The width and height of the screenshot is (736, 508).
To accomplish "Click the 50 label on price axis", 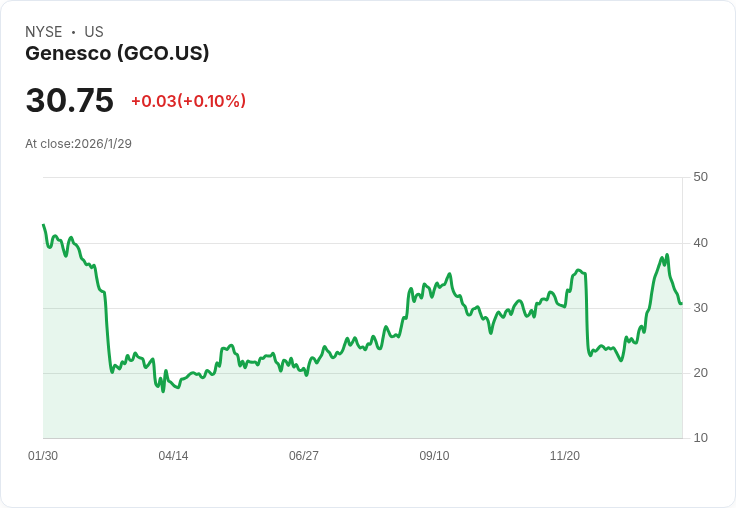I will tap(700, 177).
